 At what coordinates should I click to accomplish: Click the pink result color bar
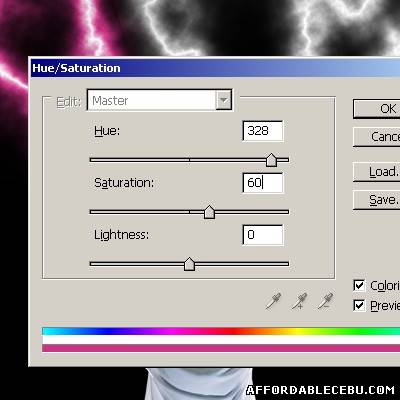click(x=221, y=348)
